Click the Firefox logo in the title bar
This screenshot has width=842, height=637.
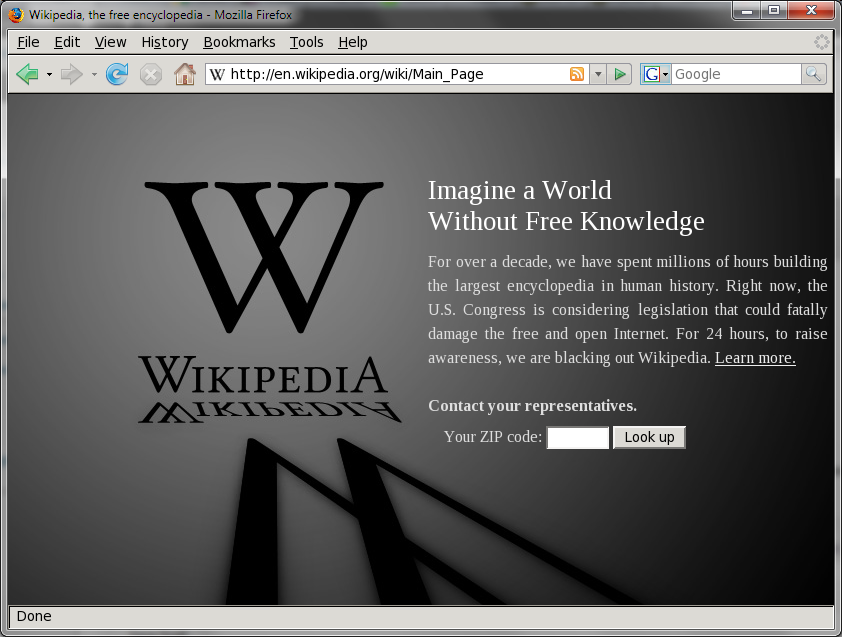(x=16, y=15)
